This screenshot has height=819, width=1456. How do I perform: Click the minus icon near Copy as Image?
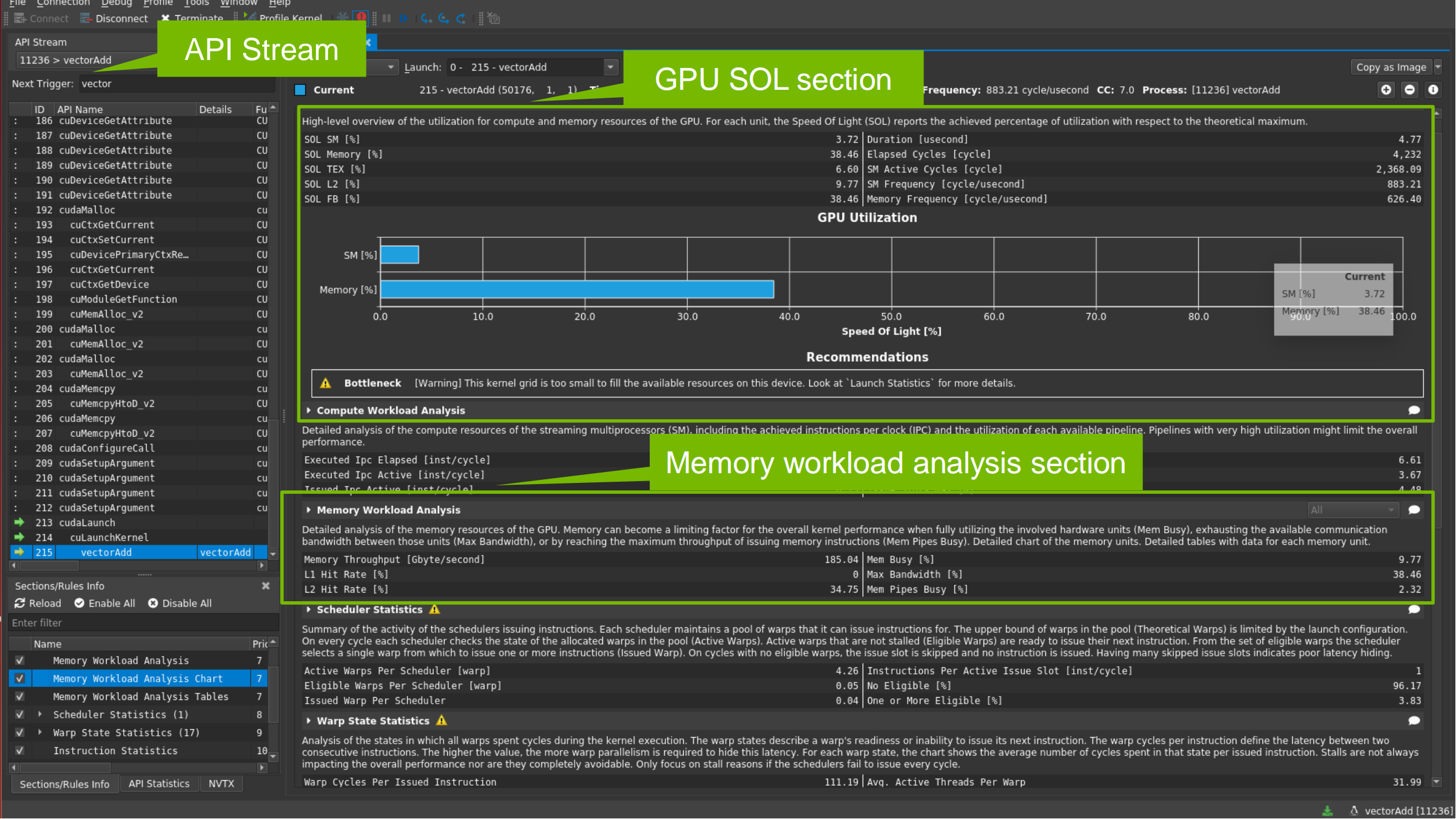click(1410, 90)
